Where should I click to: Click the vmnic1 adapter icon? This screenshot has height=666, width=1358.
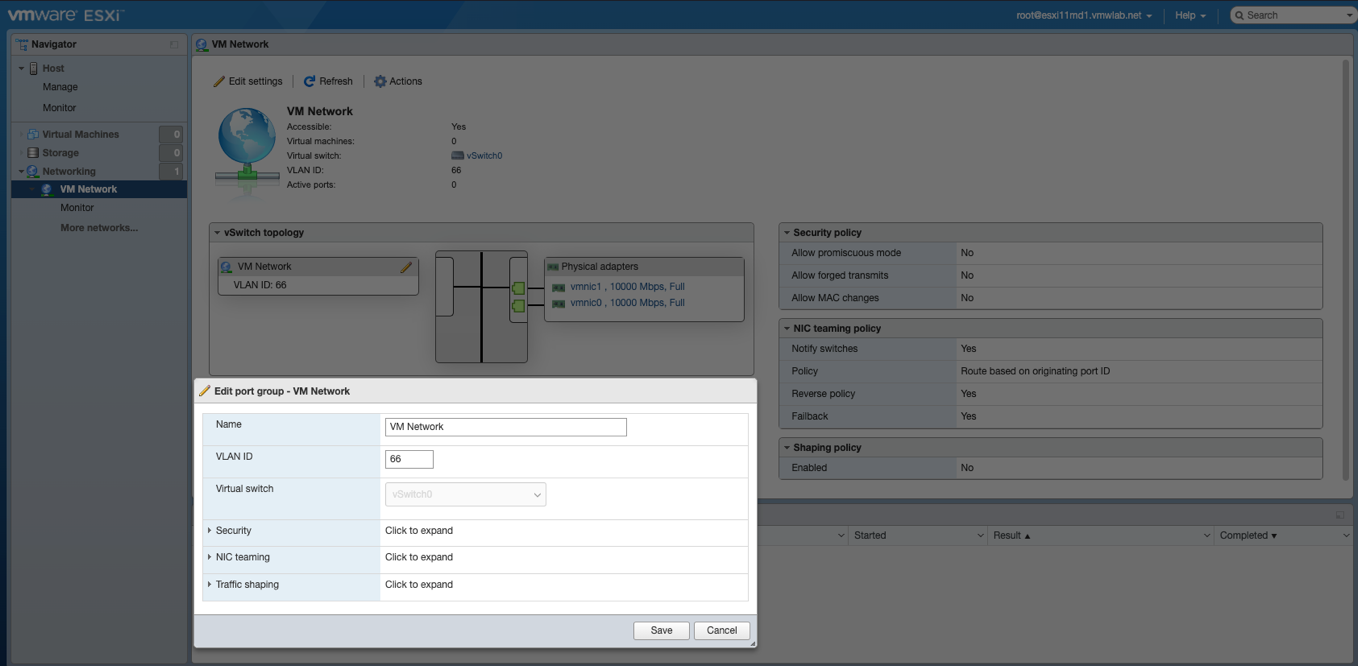558,287
